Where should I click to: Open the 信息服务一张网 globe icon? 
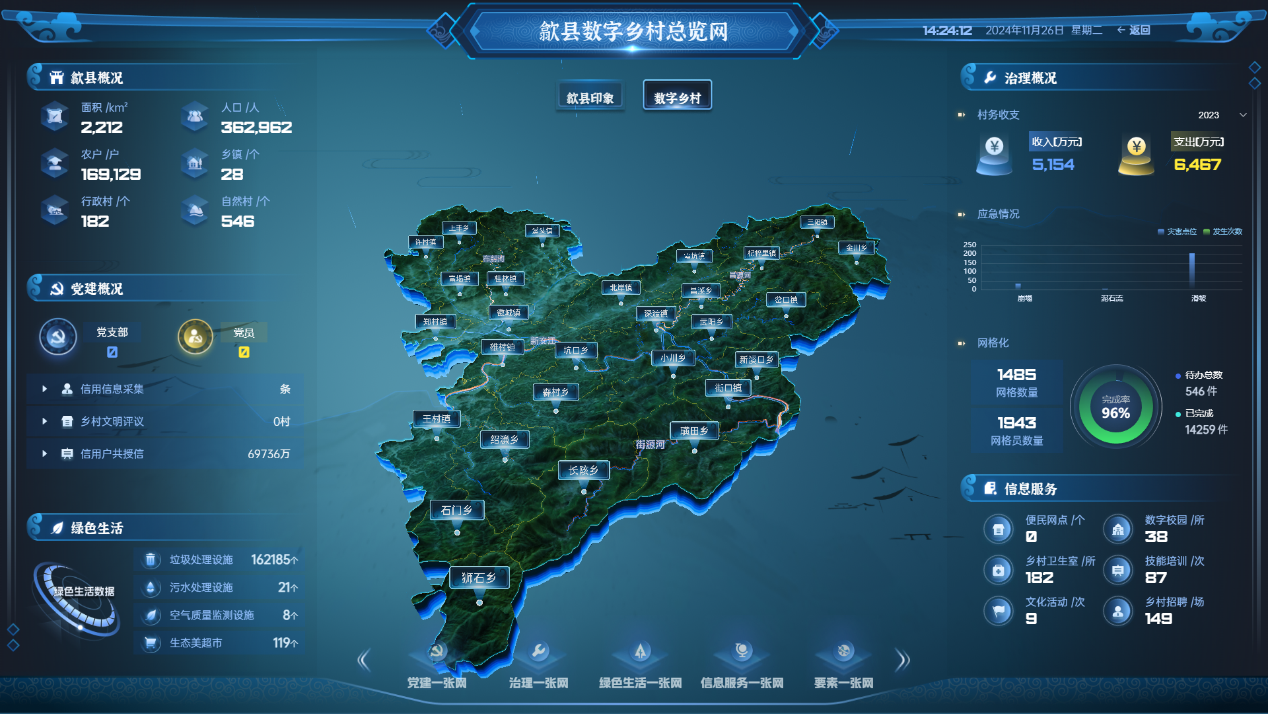[x=742, y=654]
